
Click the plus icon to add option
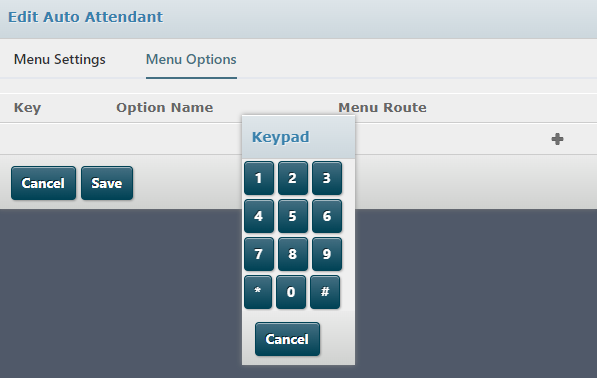[x=557, y=139]
